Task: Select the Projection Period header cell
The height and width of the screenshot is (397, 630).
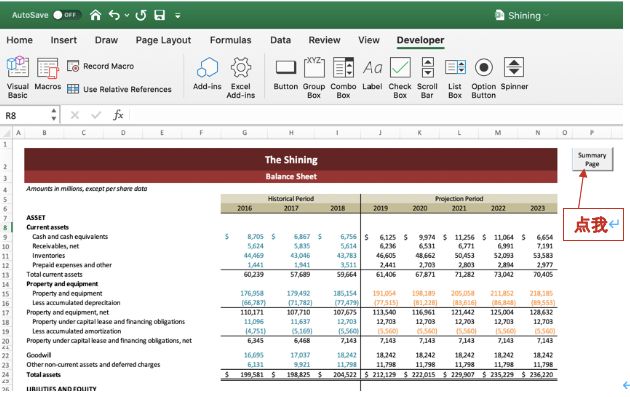Action: 459,198
